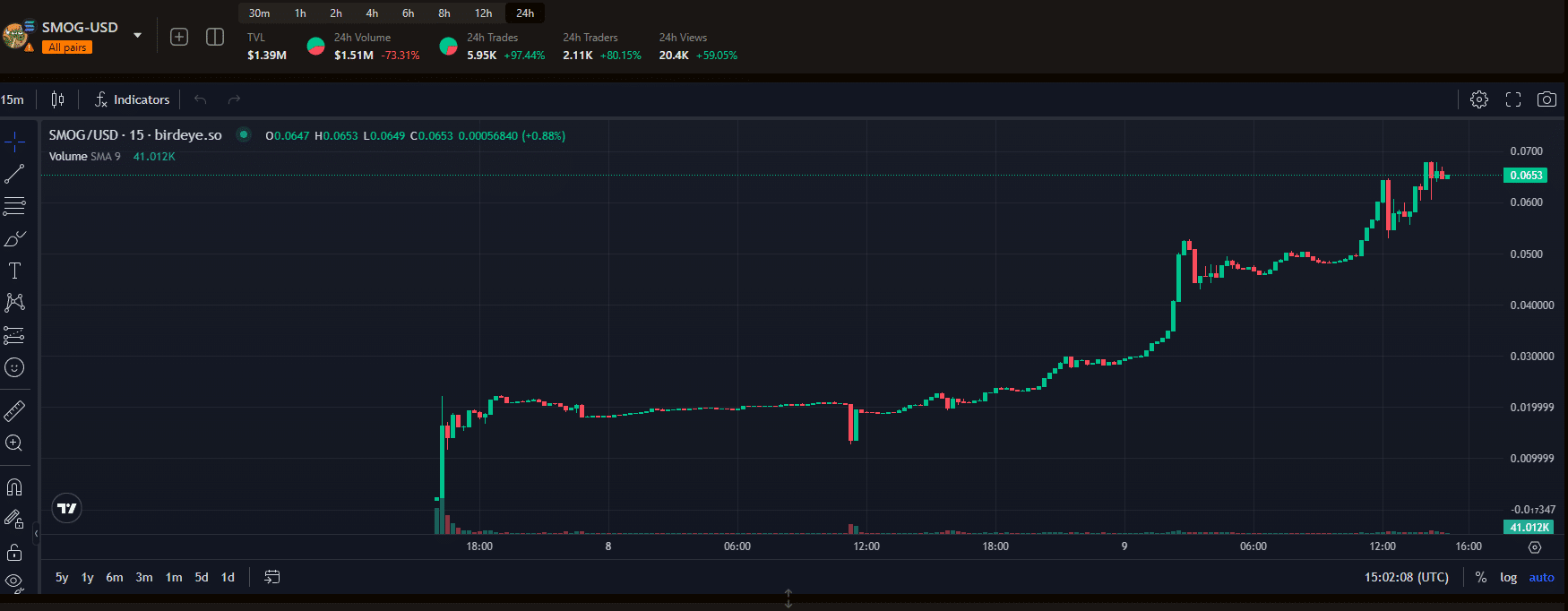Viewport: 1568px width, 611px height.
Task: Open the Indicators panel
Action: (x=133, y=99)
